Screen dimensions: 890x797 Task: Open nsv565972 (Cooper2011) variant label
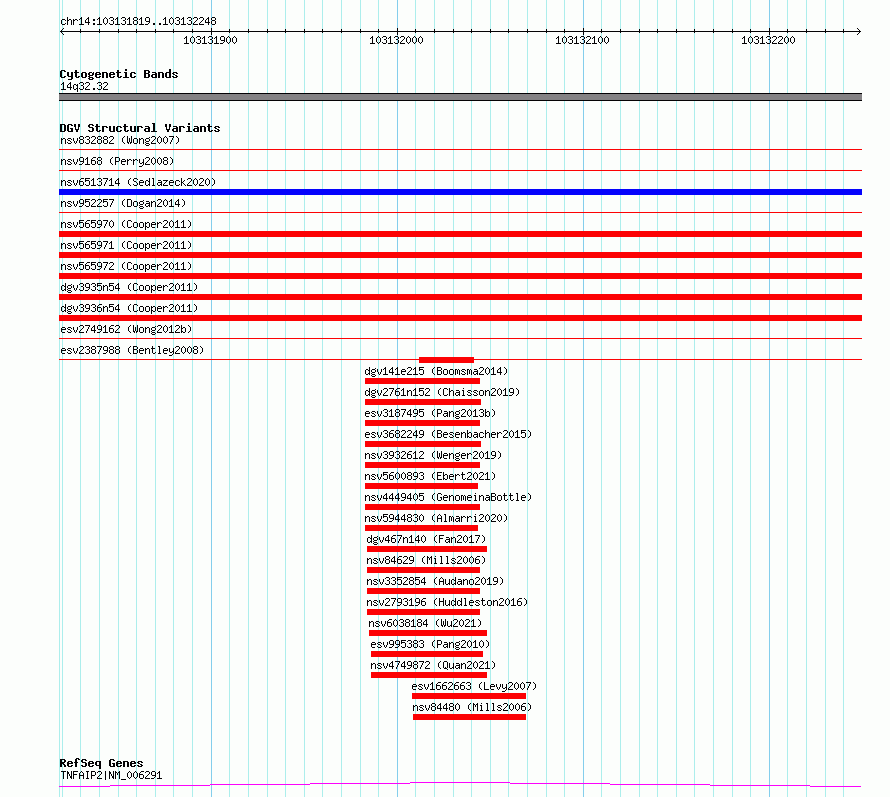tap(126, 266)
